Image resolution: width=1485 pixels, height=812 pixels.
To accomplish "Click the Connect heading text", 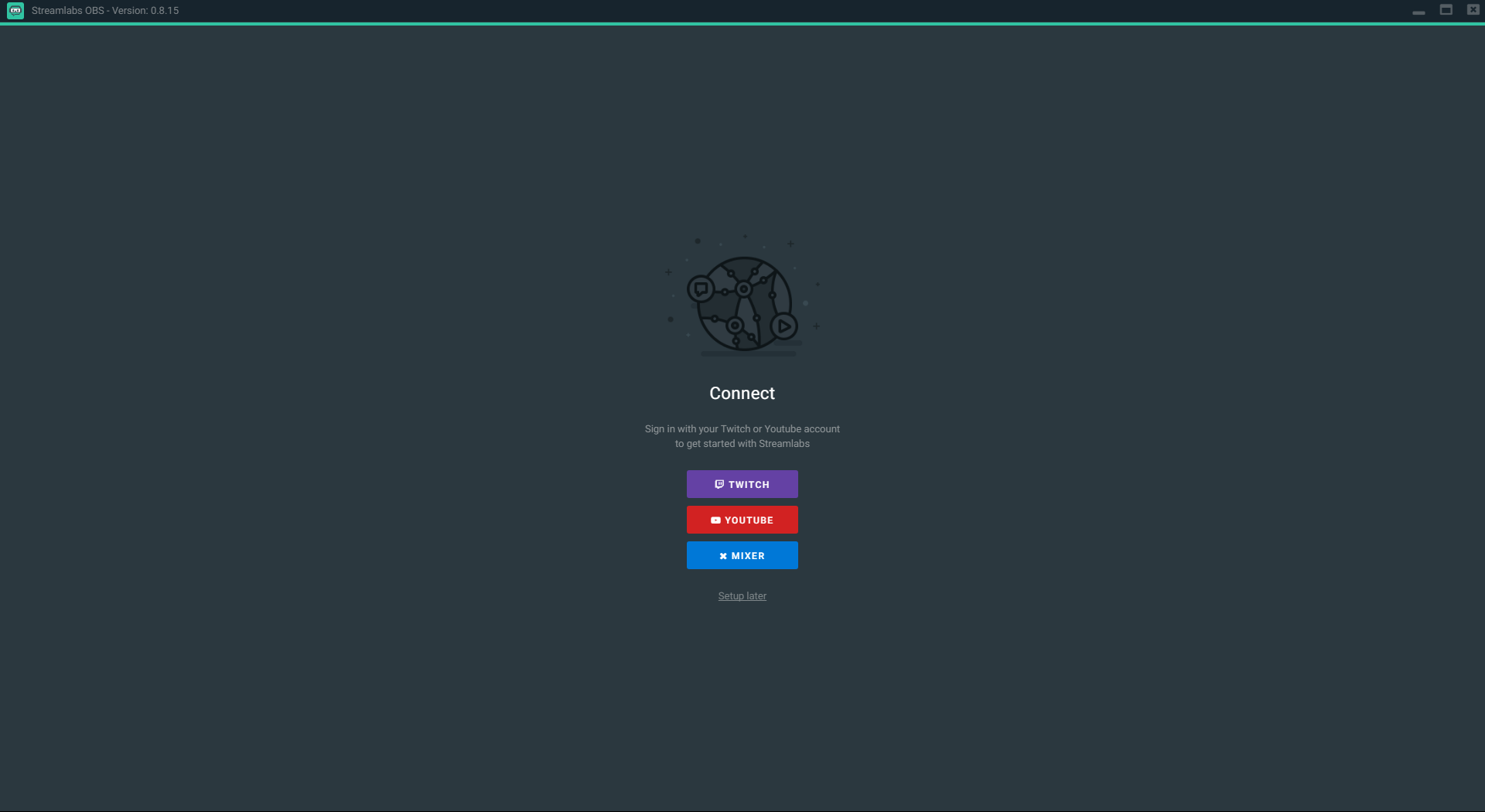I will tap(742, 394).
